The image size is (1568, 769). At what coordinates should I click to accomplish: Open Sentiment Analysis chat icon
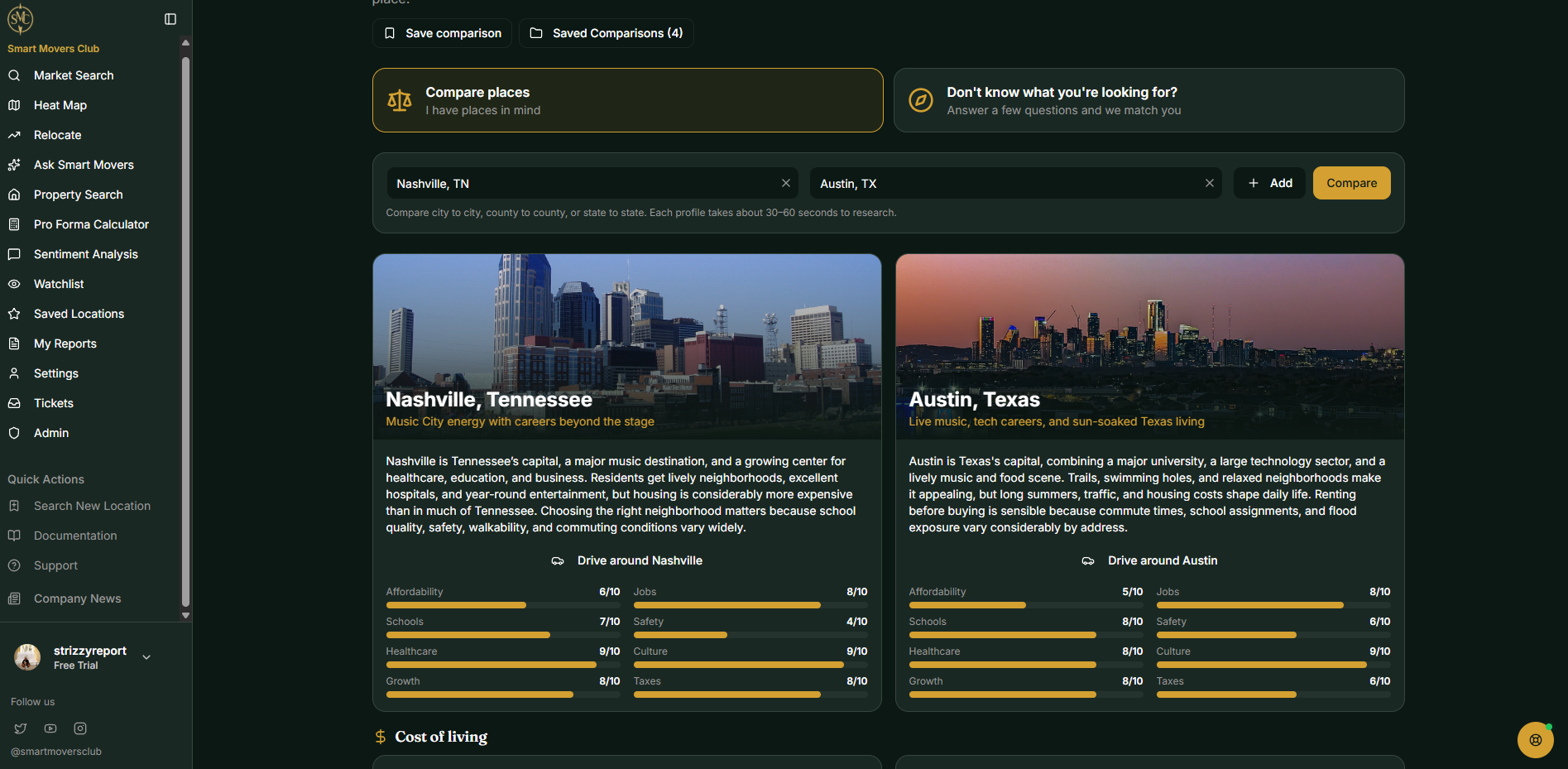click(14, 254)
